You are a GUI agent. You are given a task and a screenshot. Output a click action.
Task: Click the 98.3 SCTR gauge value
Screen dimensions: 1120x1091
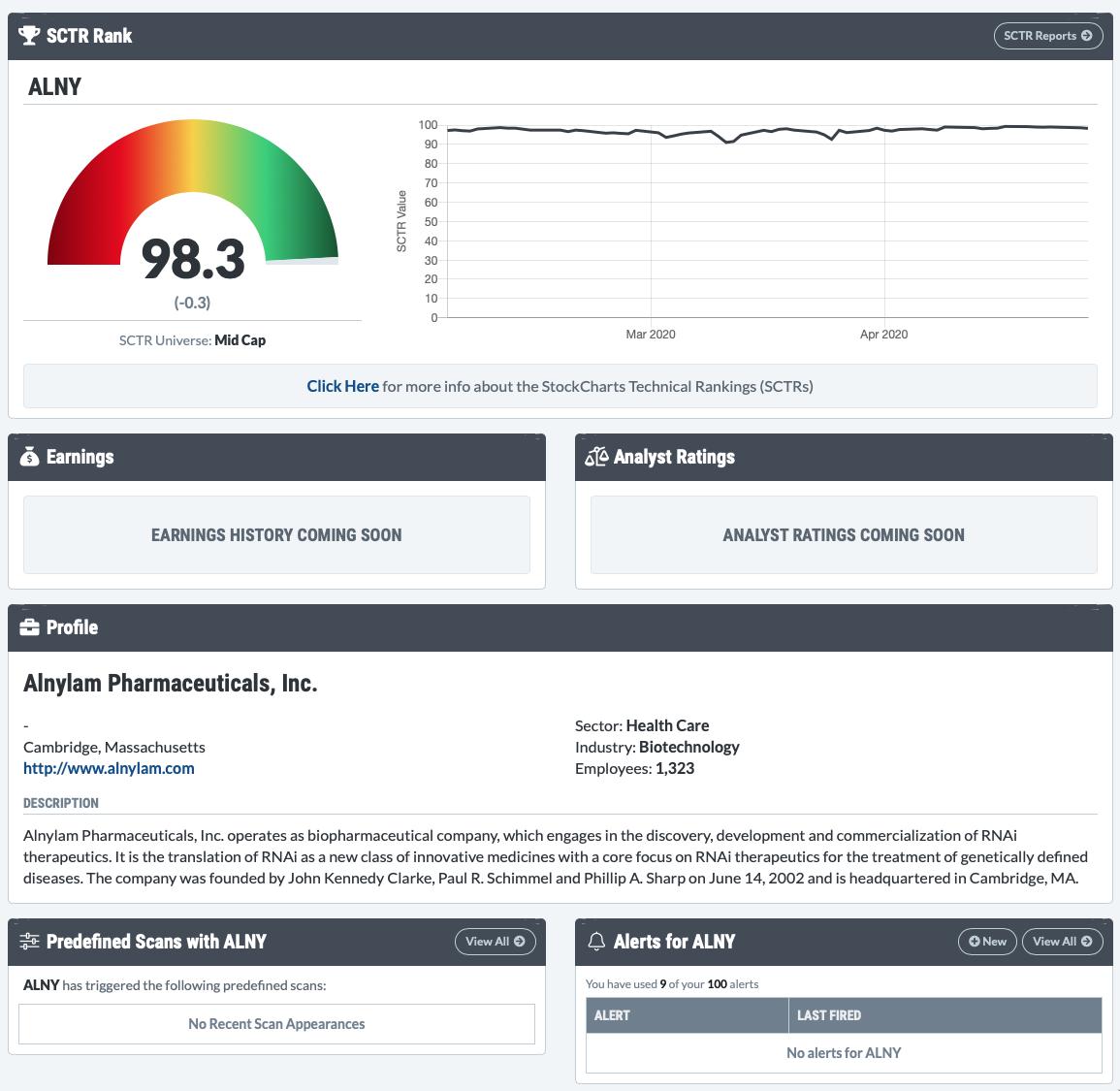pyautogui.click(x=193, y=259)
